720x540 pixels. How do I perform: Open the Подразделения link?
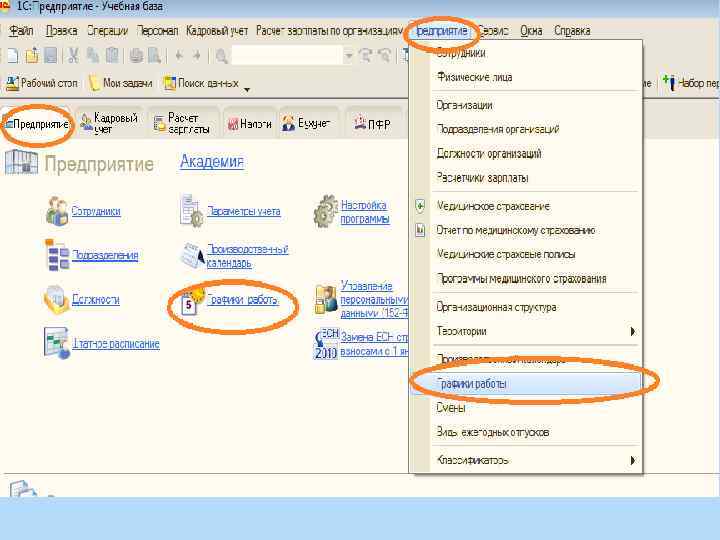point(105,255)
